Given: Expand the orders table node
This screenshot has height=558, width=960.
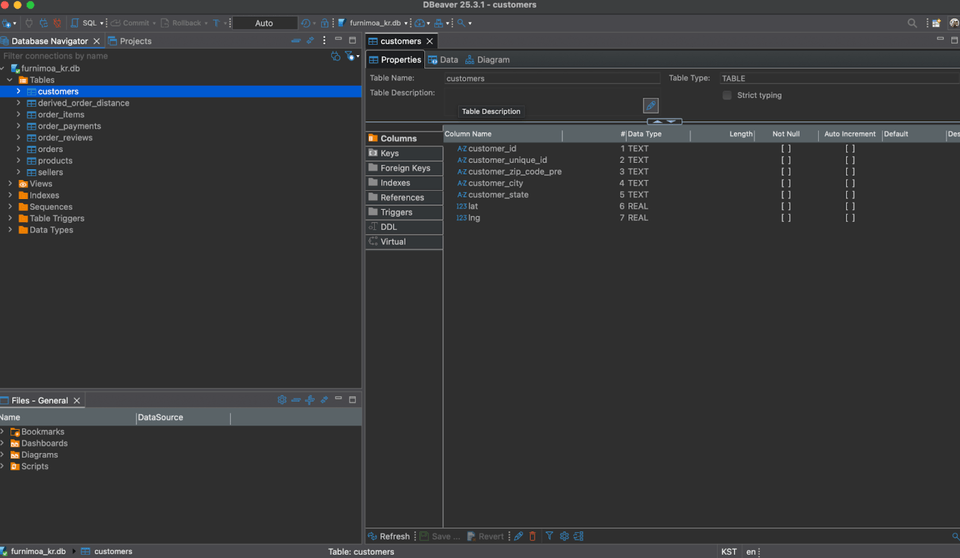Looking at the screenshot, I should tap(18, 149).
